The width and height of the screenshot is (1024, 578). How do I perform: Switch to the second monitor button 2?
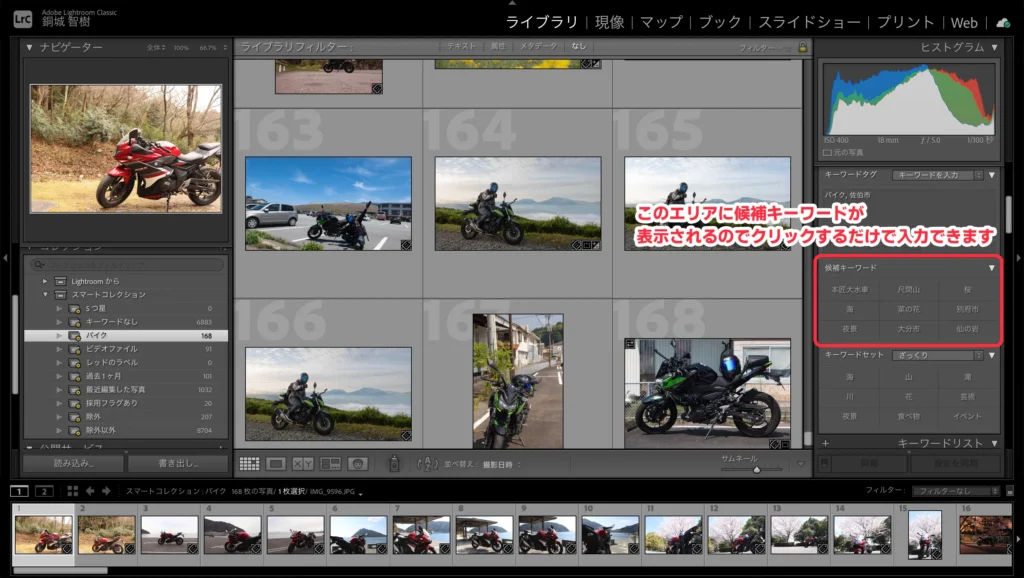[x=43, y=491]
